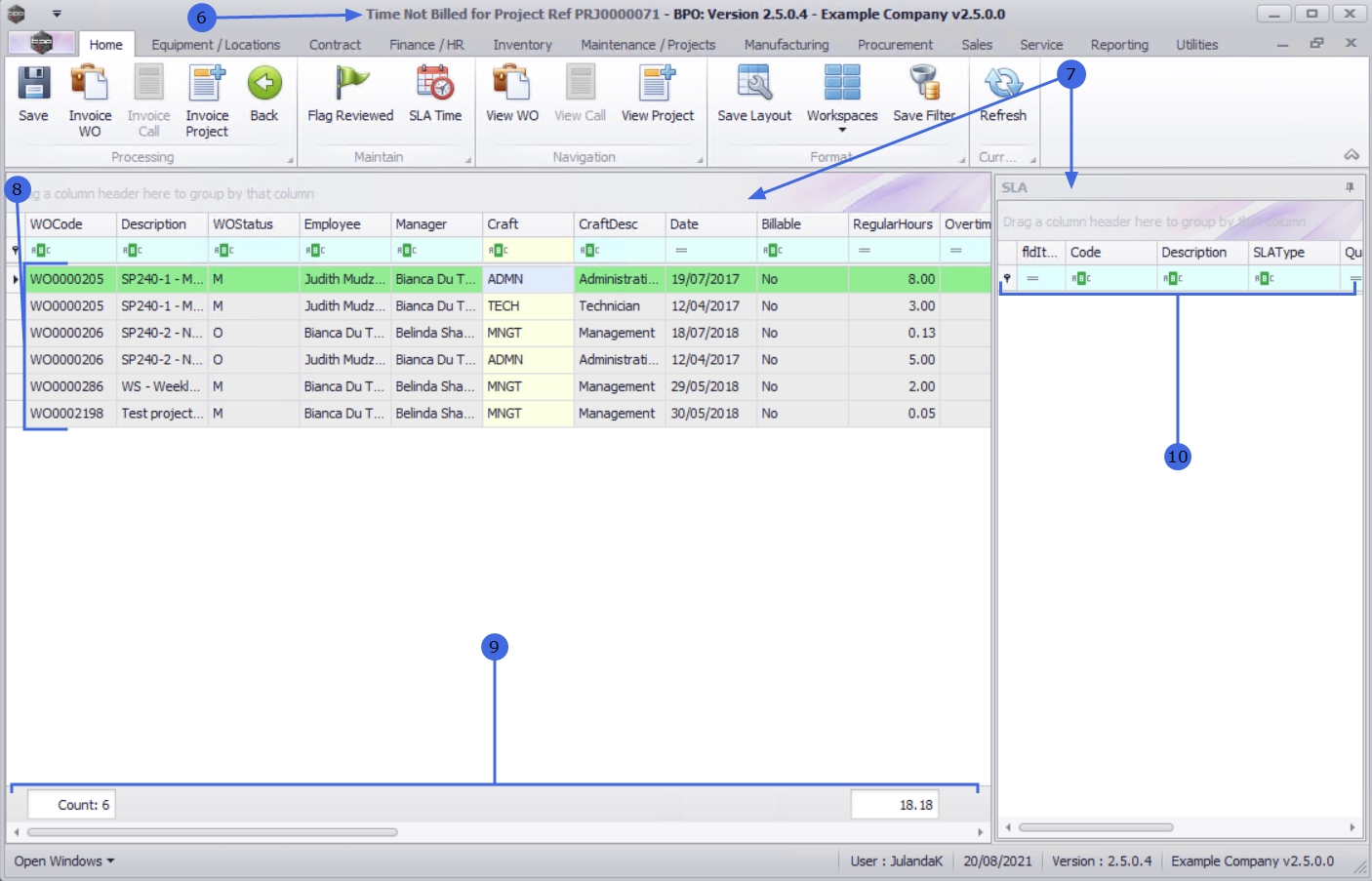Image resolution: width=1372 pixels, height=881 pixels.
Task: Click the SLA panel horizontal scrollbar thumb
Action: [1096, 827]
